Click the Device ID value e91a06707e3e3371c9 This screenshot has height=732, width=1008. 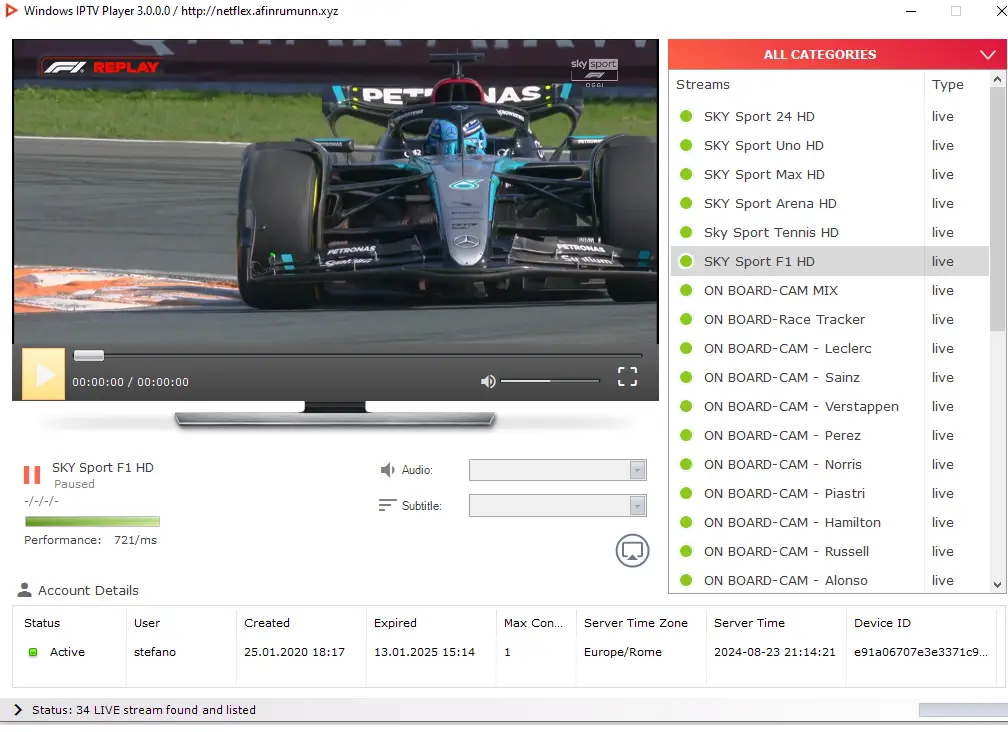(x=921, y=652)
